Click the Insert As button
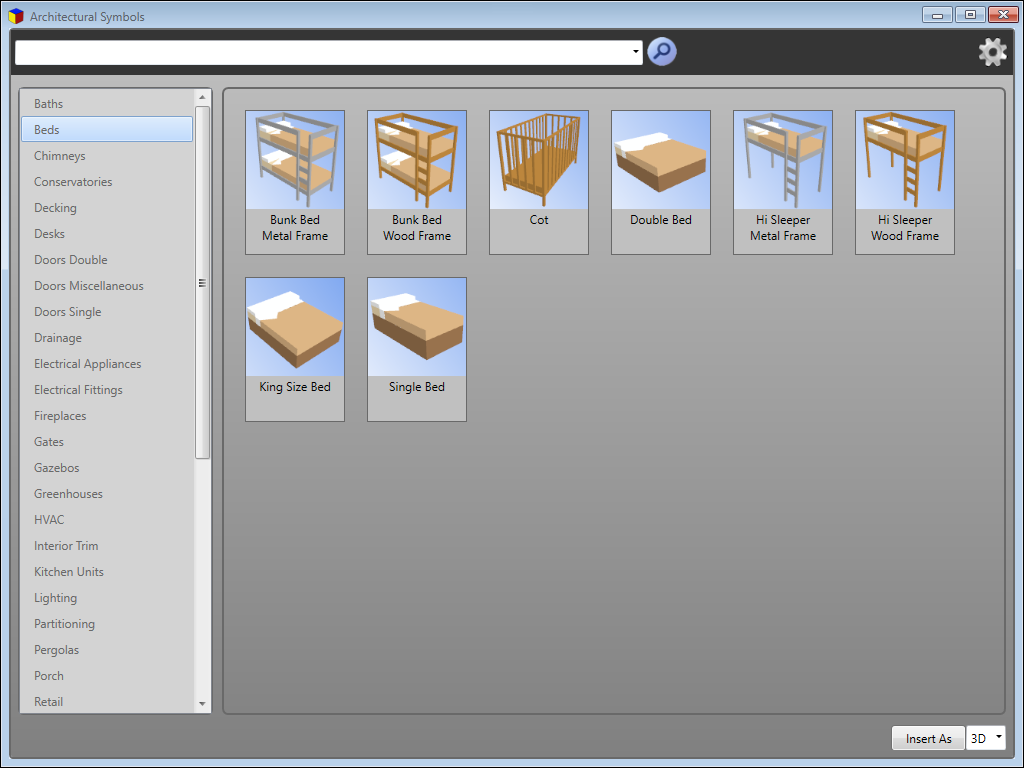 click(x=928, y=737)
